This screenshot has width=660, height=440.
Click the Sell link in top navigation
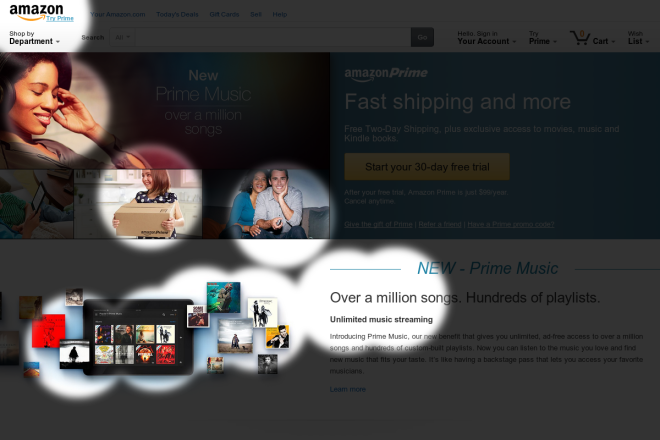(255, 14)
